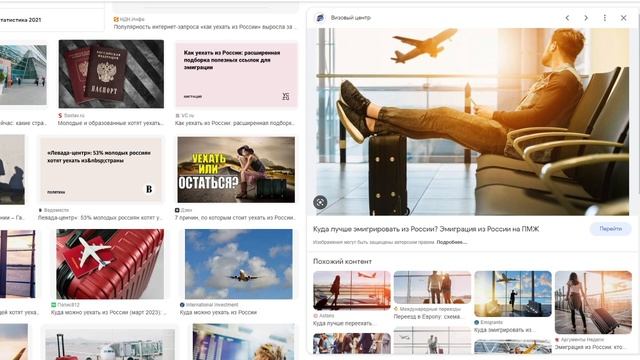
Task: Click Куда можно уехать из России (март 2023) caption
Action: pyautogui.click(x=109, y=312)
